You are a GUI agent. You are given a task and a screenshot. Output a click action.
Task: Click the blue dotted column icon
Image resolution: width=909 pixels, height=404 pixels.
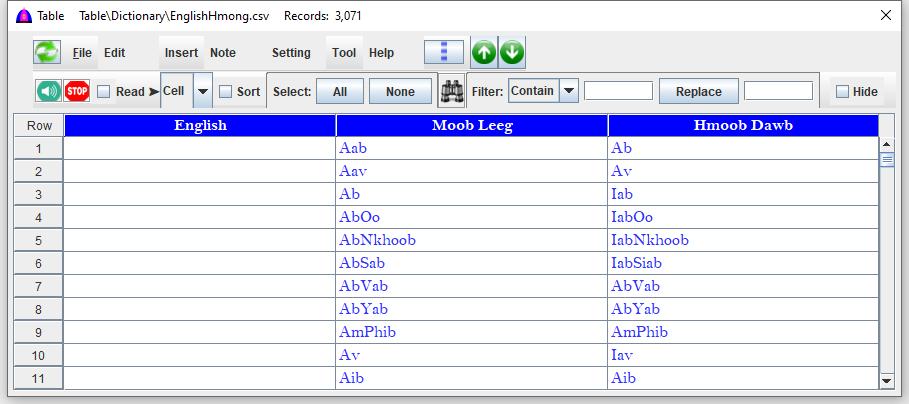tap(443, 53)
